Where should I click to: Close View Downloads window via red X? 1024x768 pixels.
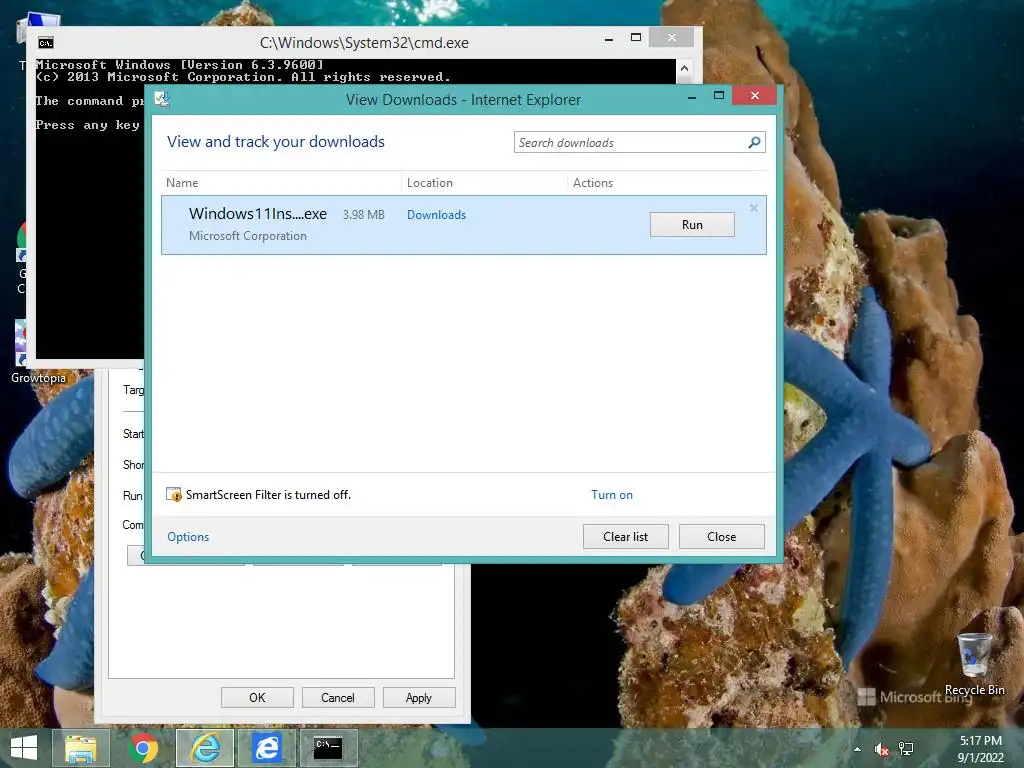754,95
